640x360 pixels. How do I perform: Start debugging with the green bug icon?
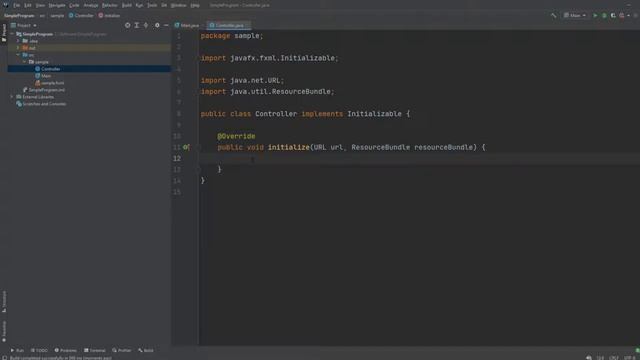pyautogui.click(x=604, y=16)
